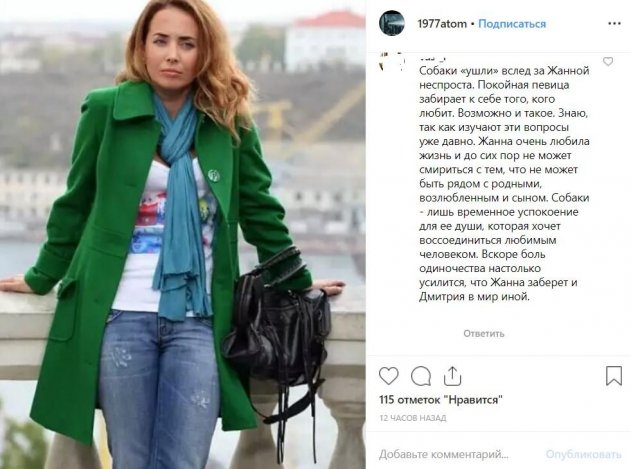View the 115 отметок "Нравится" list
Viewport: 631px width, 469px height.
(x=441, y=400)
